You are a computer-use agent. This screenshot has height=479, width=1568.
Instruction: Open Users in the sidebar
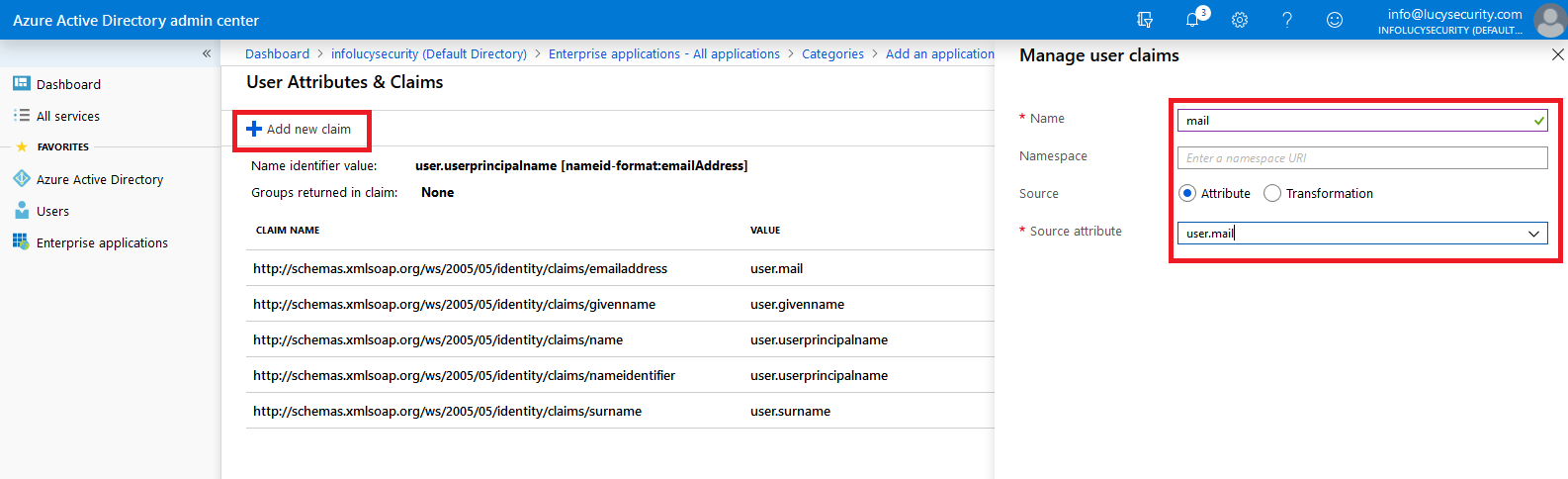(52, 211)
